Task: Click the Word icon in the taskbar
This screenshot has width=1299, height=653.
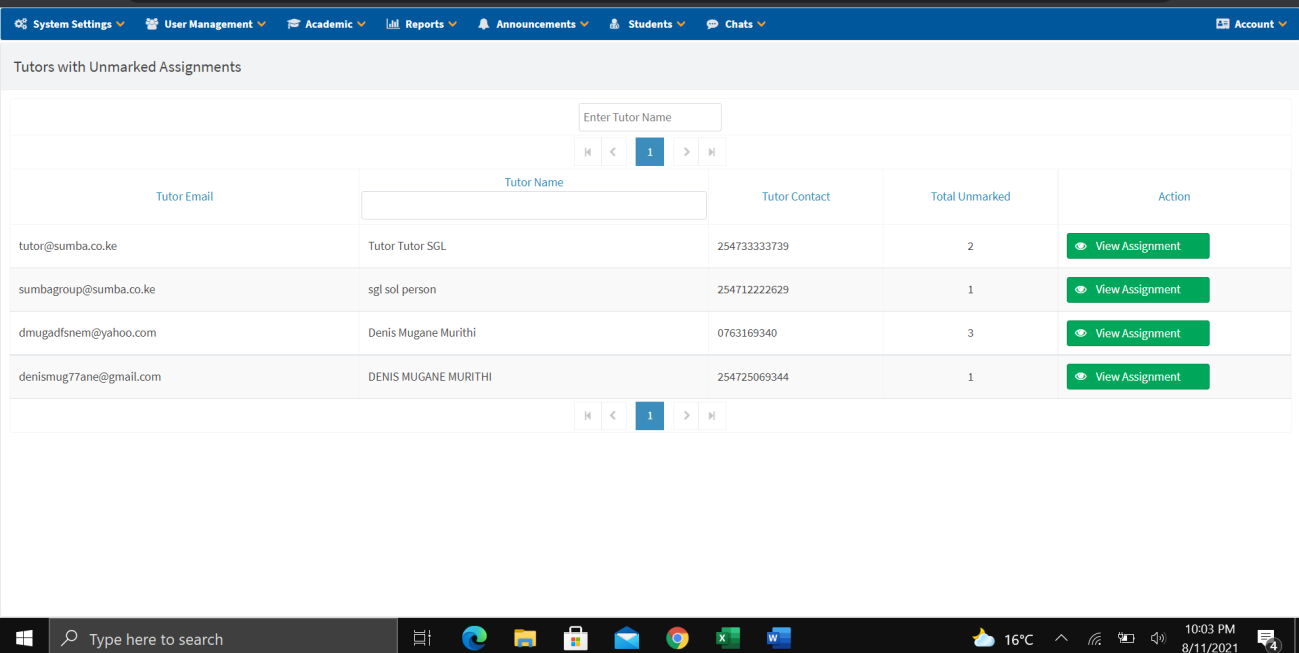Action: click(x=778, y=638)
